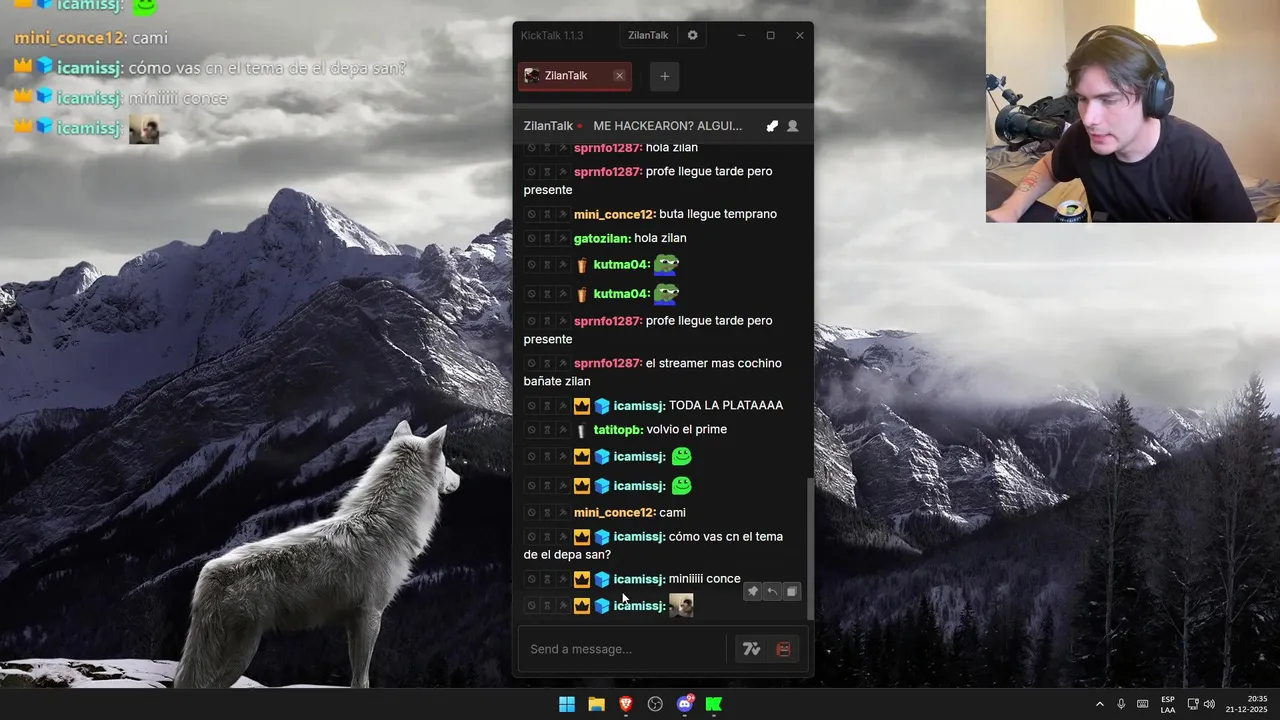Open File Explorer from taskbar
This screenshot has height=720, width=1280.
[596, 704]
